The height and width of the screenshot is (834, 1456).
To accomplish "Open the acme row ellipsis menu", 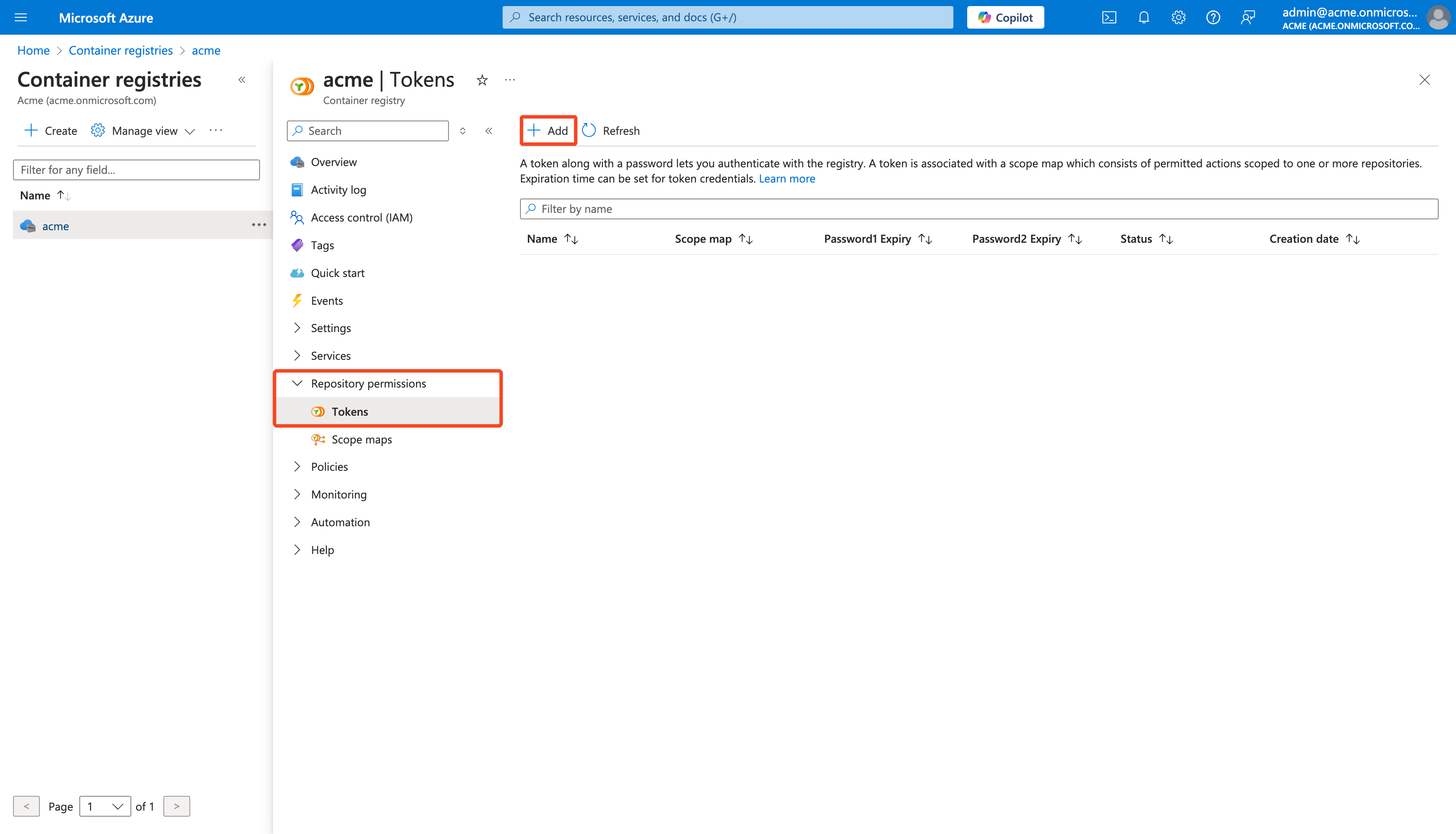I will [260, 225].
